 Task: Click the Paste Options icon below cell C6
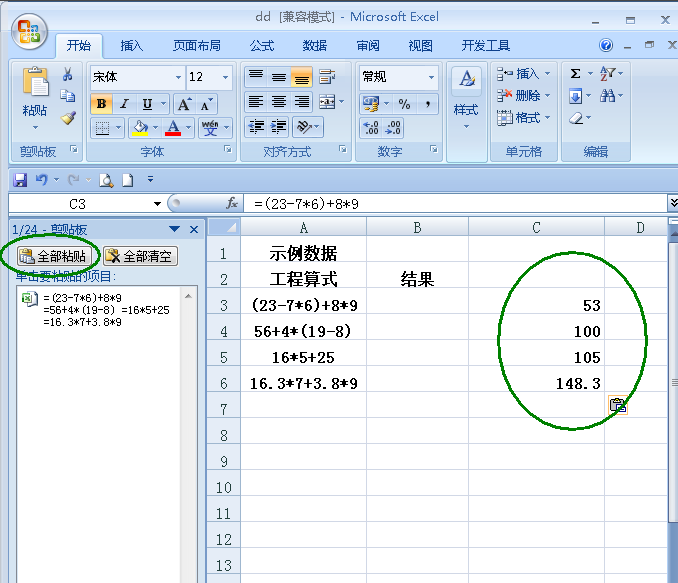[617, 405]
